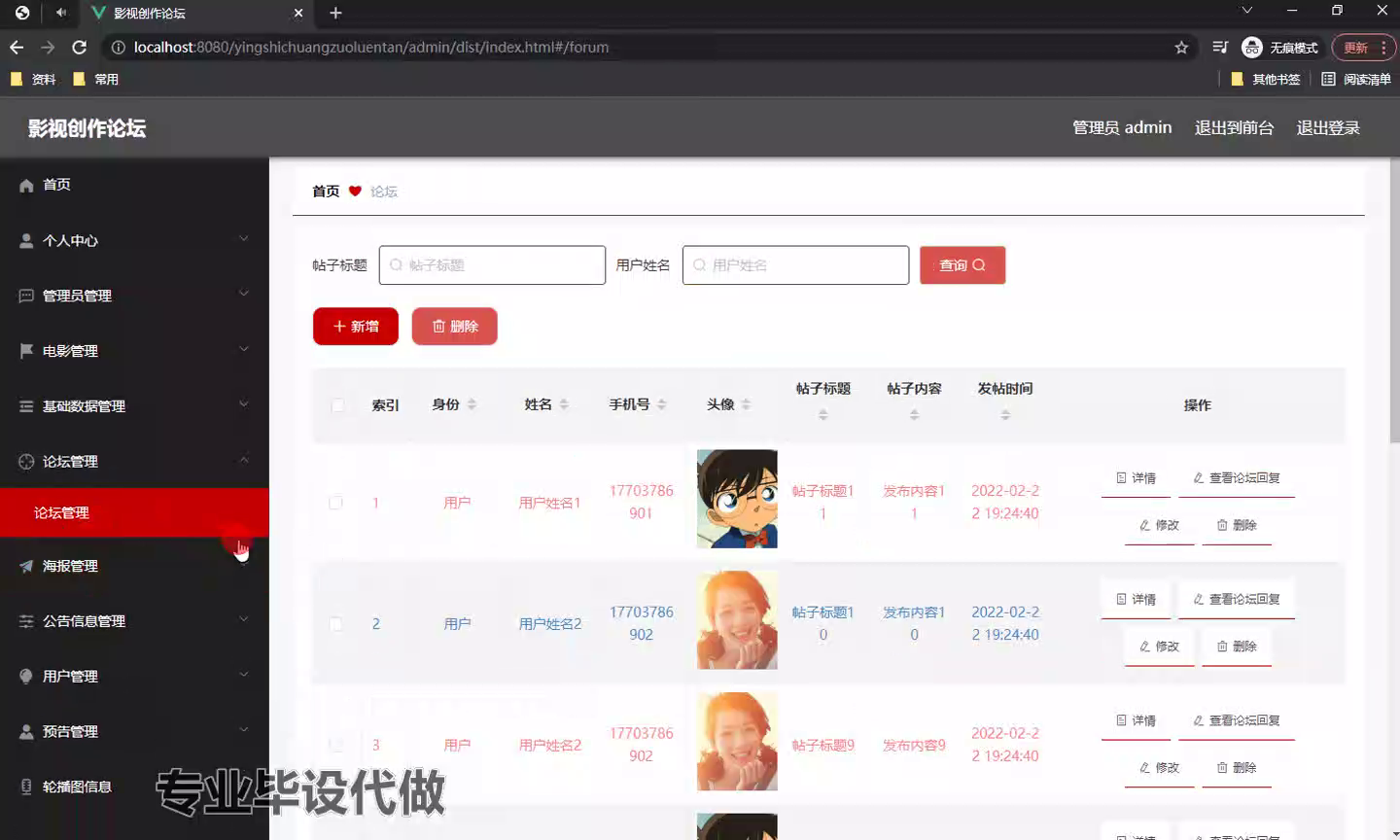This screenshot has height=840, width=1400.
Task: Click 退出到前台 in header
Action: (1234, 128)
